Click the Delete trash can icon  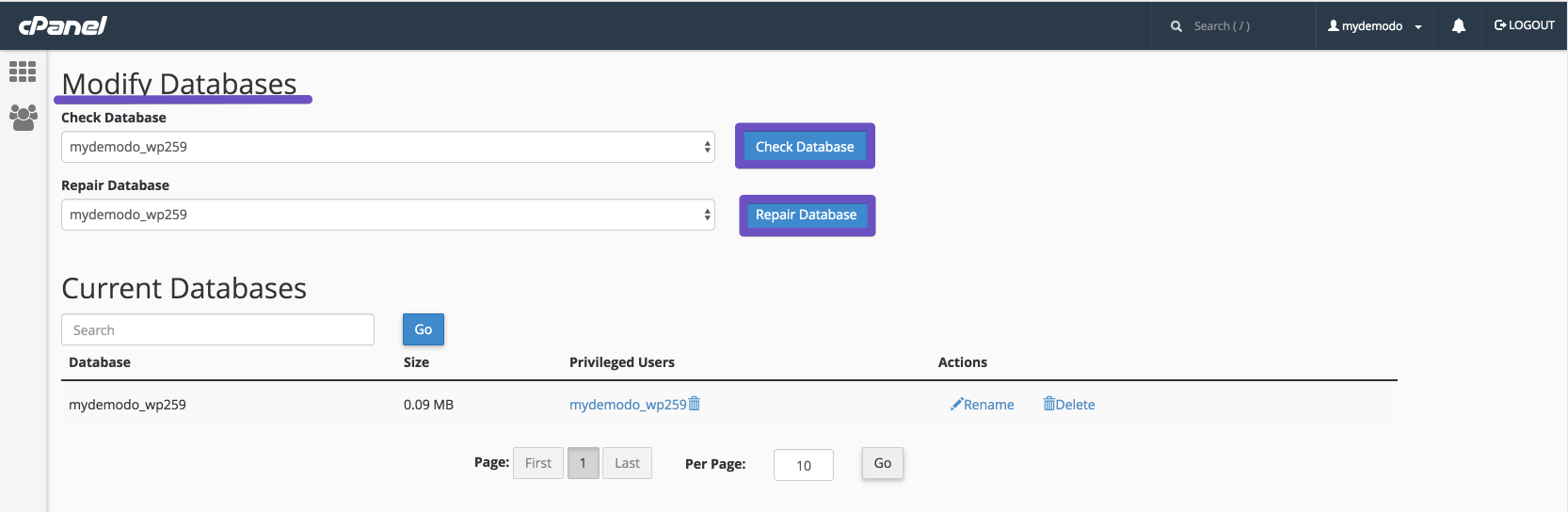point(1048,404)
